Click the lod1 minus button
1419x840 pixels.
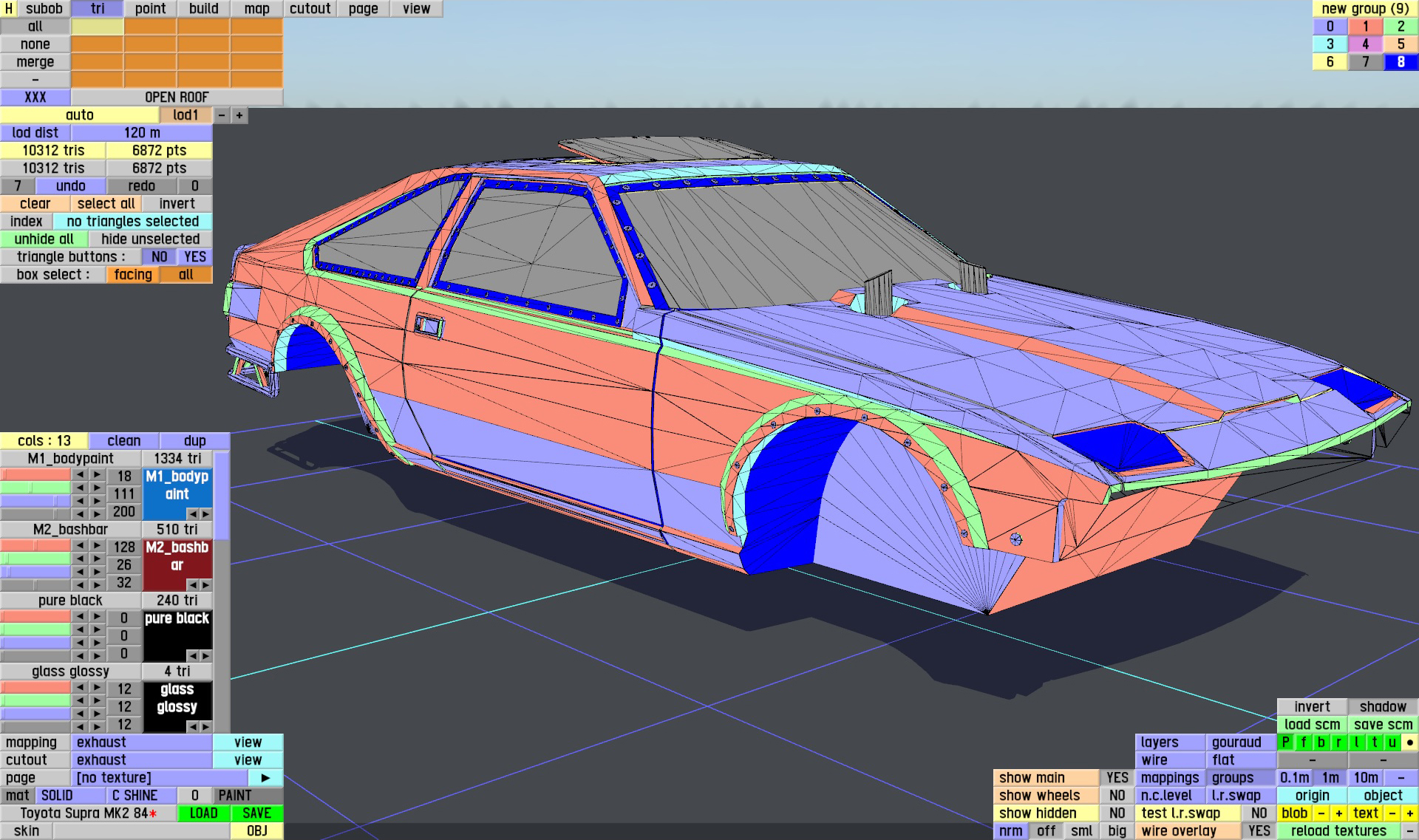(221, 115)
